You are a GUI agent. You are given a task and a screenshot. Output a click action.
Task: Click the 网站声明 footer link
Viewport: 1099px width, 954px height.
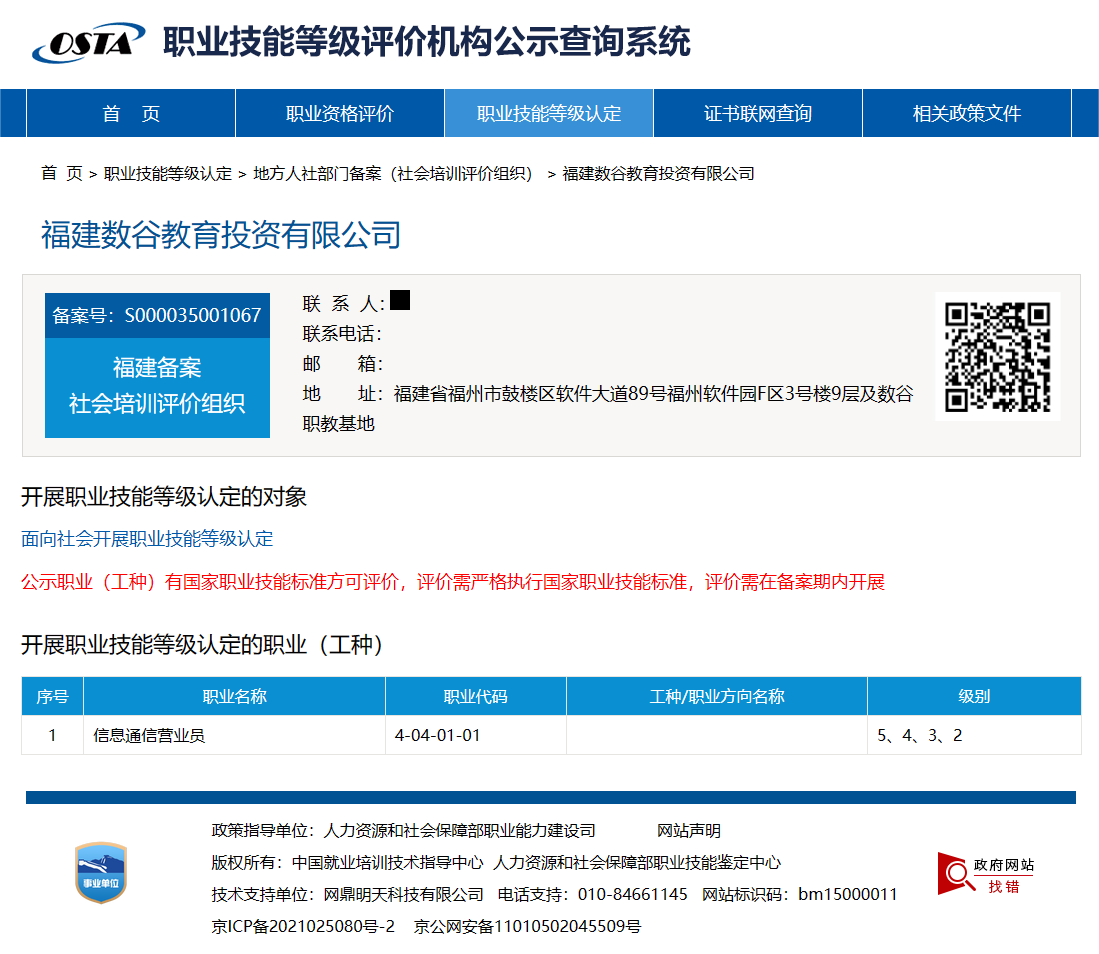click(688, 831)
